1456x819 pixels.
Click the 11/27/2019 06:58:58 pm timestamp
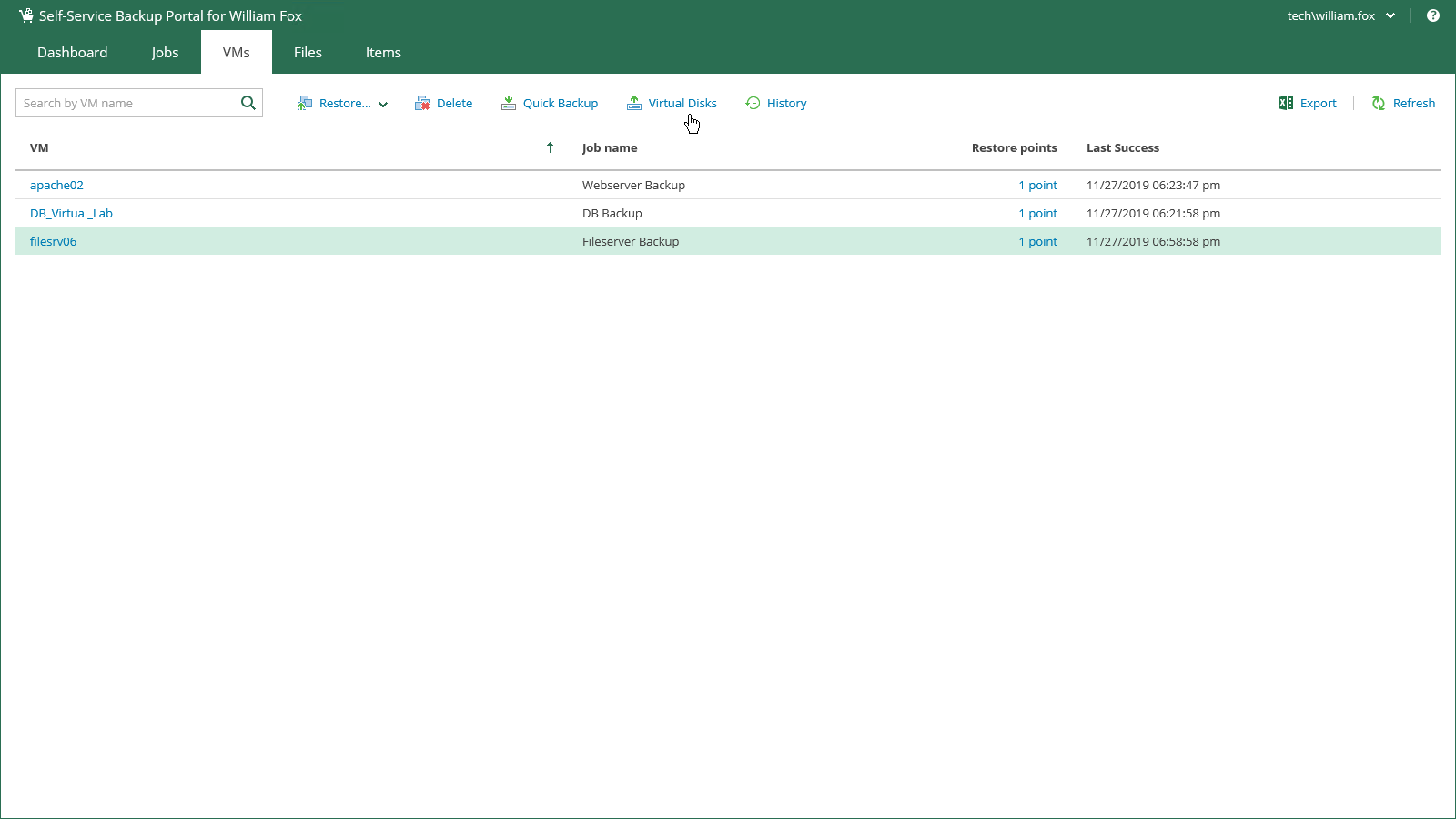[1153, 241]
